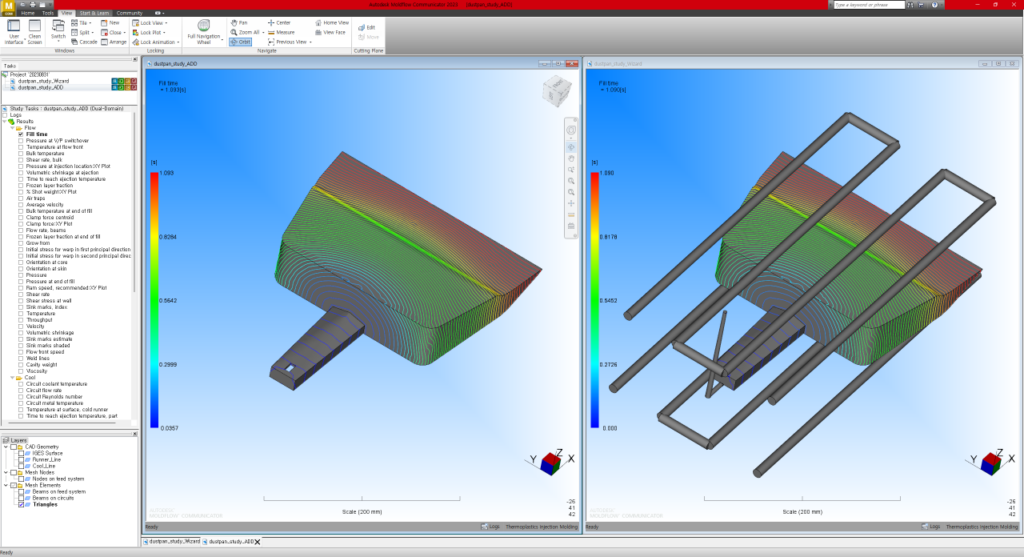Open the Tools ribbon tab
Image resolution: width=1024 pixels, height=557 pixels.
click(x=48, y=13)
